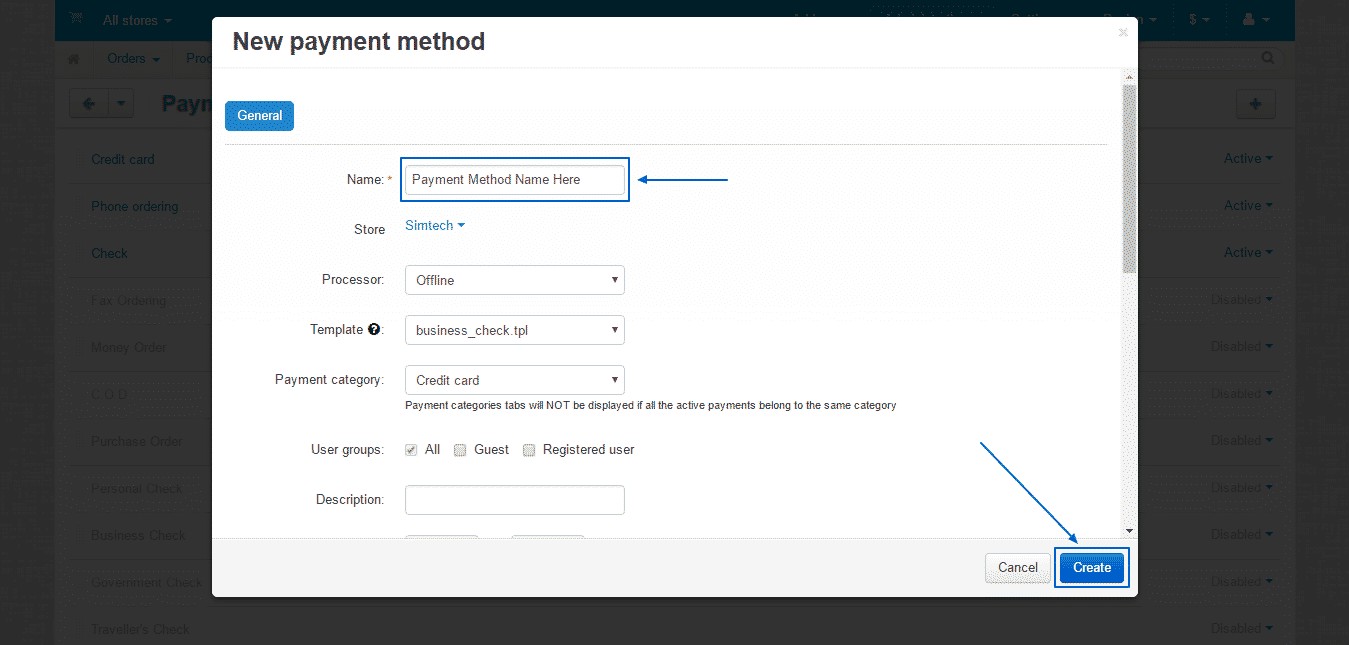Uncheck the All user groups checkbox
Viewport: 1349px width, 645px height.
(x=409, y=449)
